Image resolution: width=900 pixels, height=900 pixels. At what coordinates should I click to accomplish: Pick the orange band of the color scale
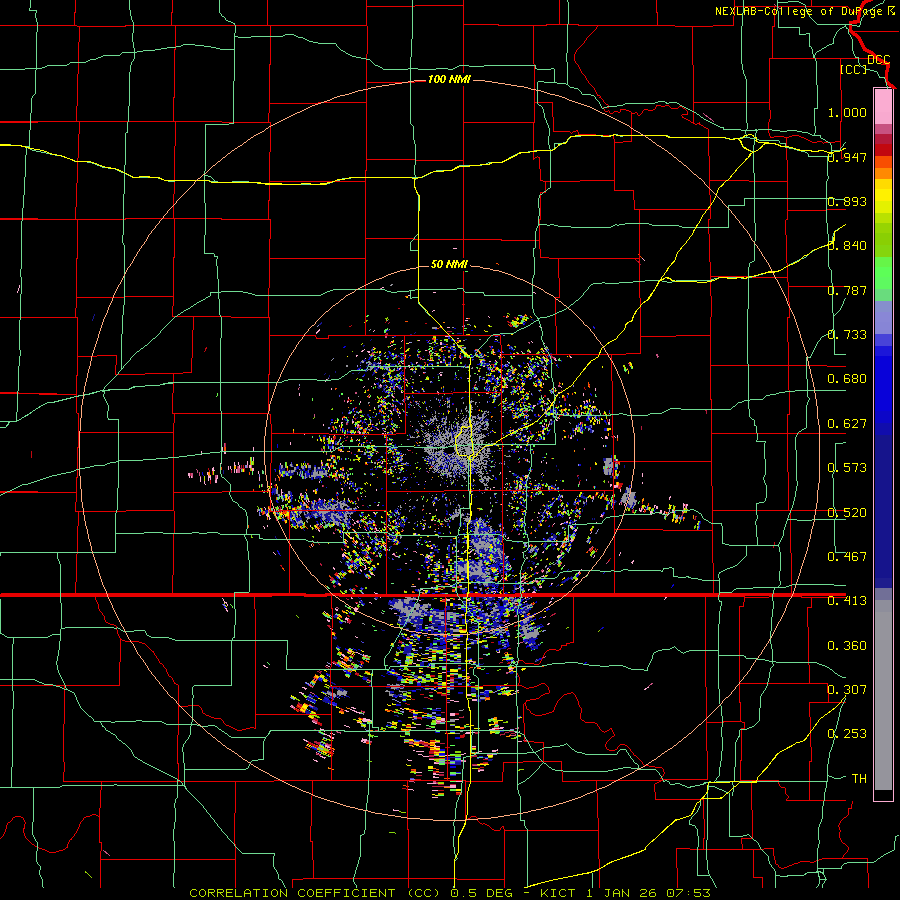[x=883, y=173]
